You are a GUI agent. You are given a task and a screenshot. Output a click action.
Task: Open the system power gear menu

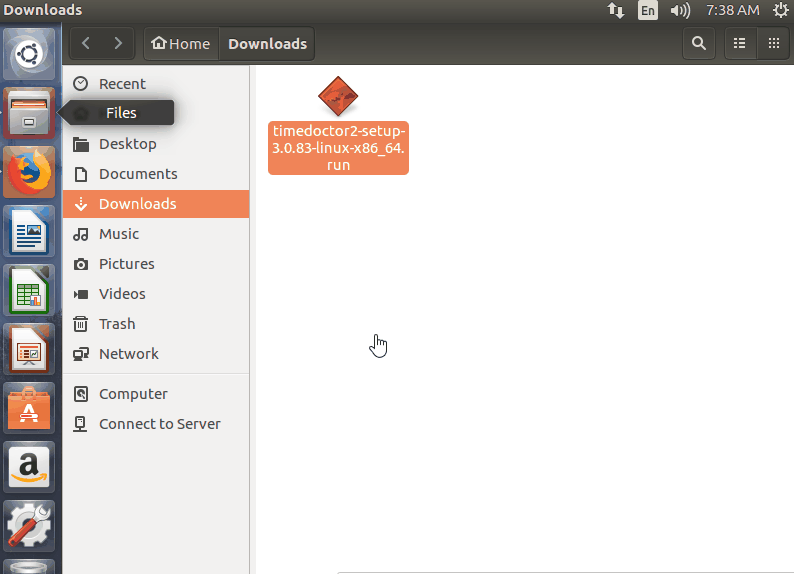781,10
